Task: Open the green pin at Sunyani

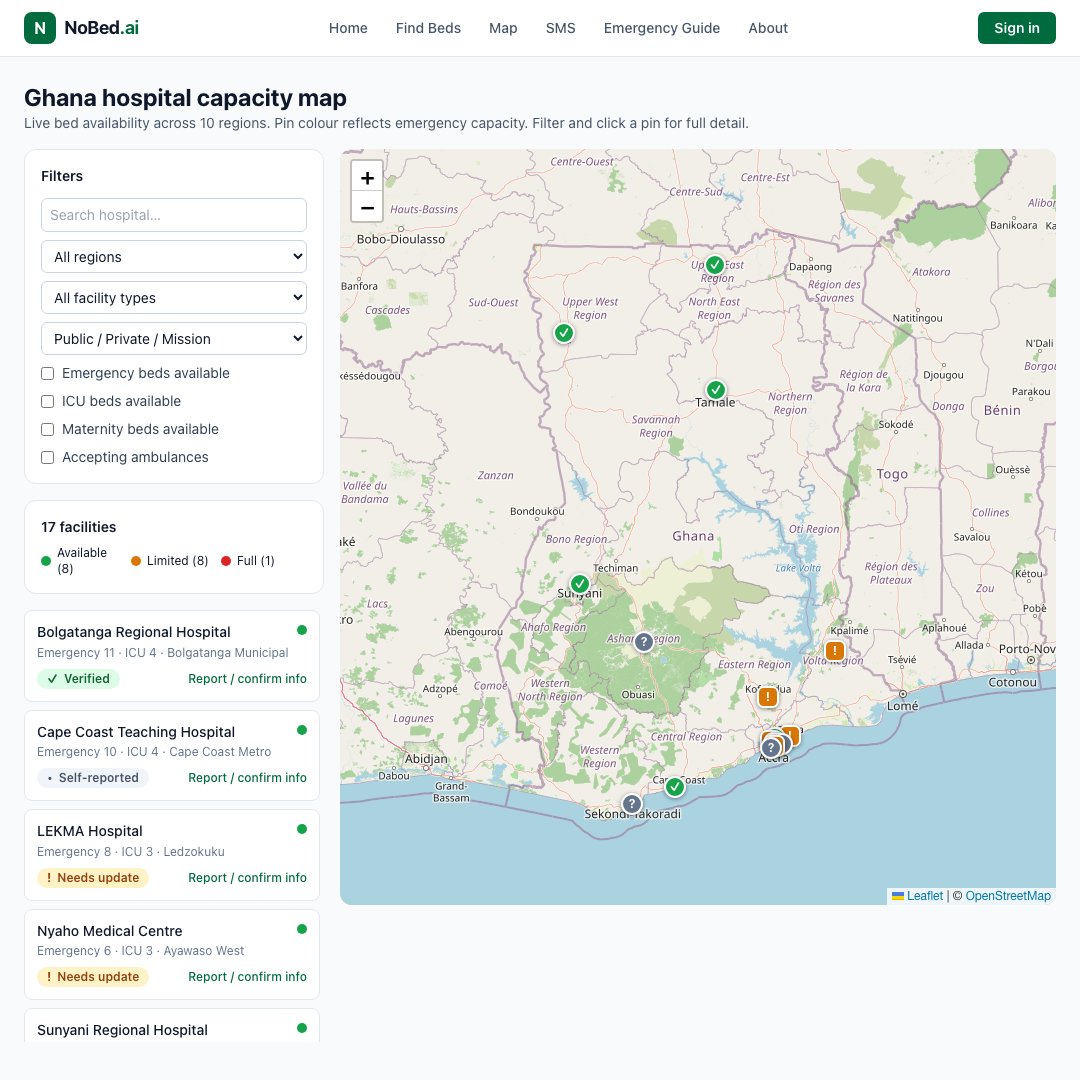Action: [580, 584]
